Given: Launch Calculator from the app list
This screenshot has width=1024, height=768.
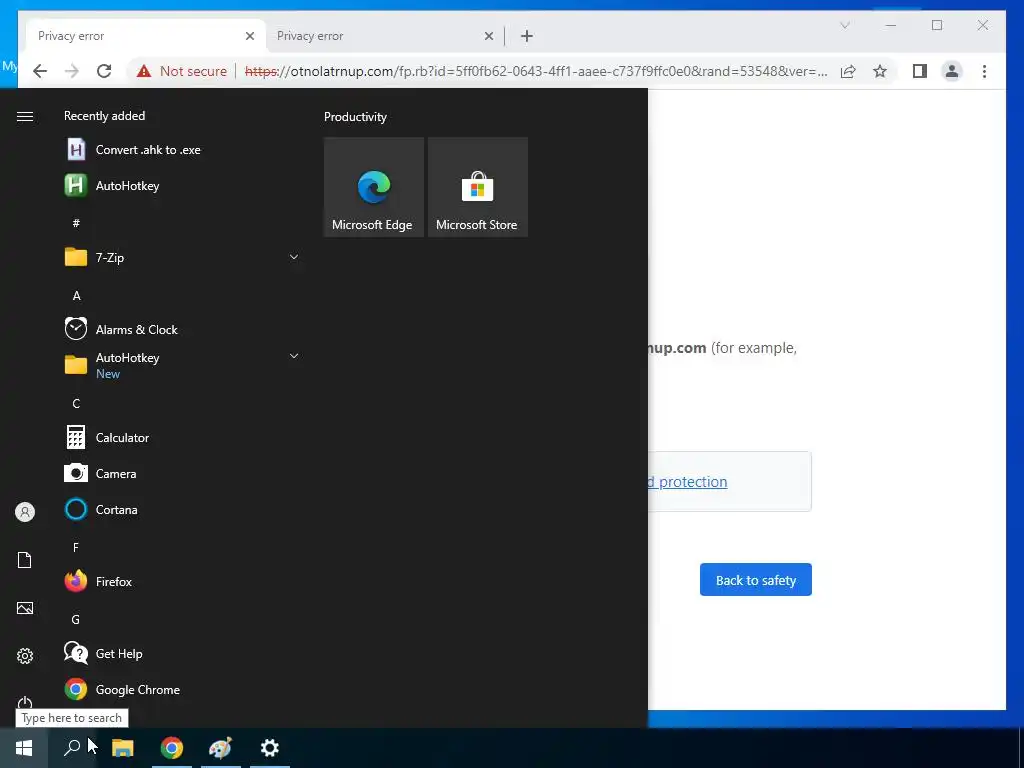Looking at the screenshot, I should [x=182, y=438].
